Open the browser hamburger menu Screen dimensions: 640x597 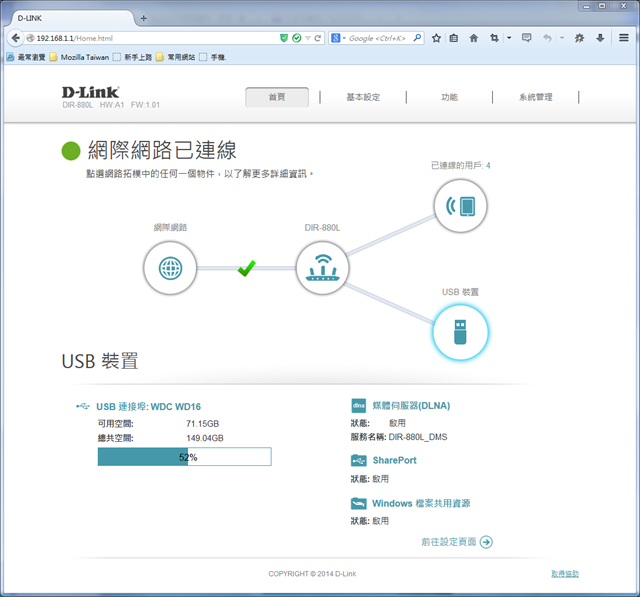[x=623, y=38]
